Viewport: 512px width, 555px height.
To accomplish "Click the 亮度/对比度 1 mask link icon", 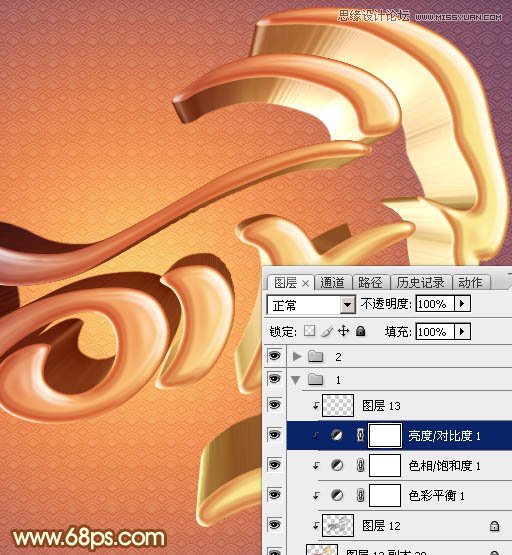I will (x=360, y=435).
